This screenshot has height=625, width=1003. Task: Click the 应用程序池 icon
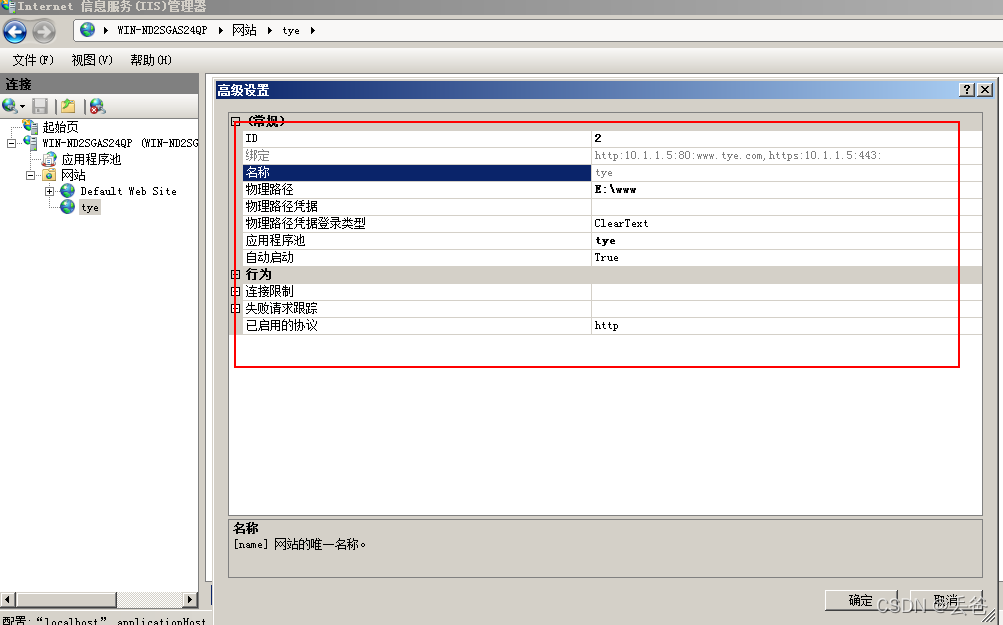(49, 159)
